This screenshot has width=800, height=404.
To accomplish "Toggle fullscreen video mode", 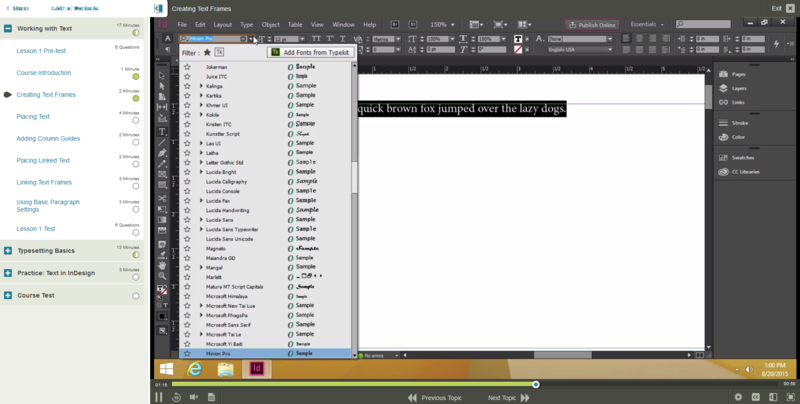I will click(791, 397).
